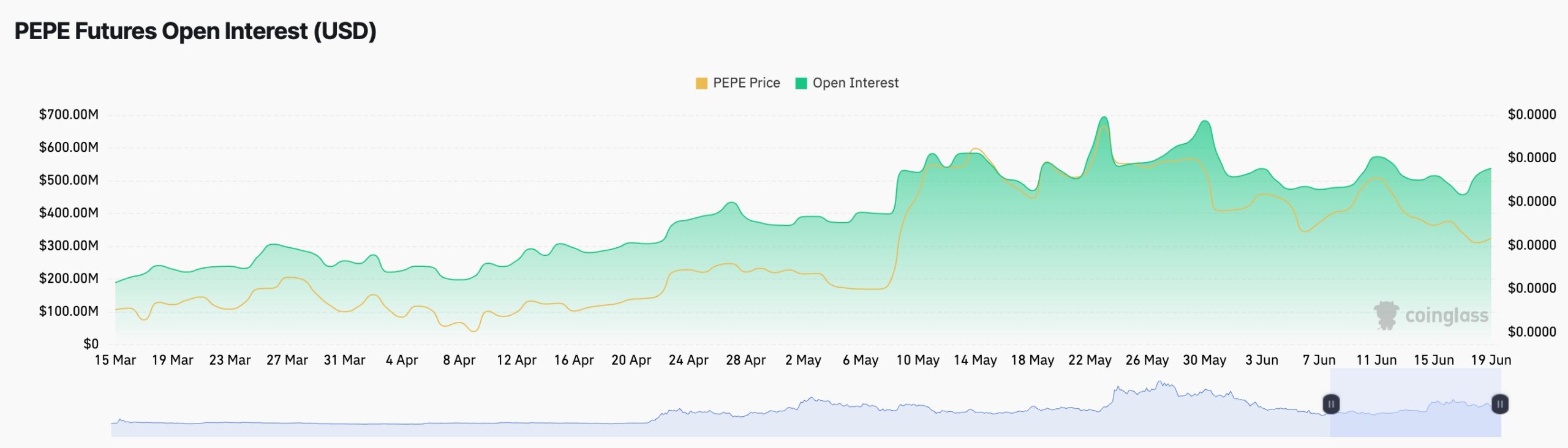Select the 10 May date axis label
The image size is (1568, 448).
[918, 360]
